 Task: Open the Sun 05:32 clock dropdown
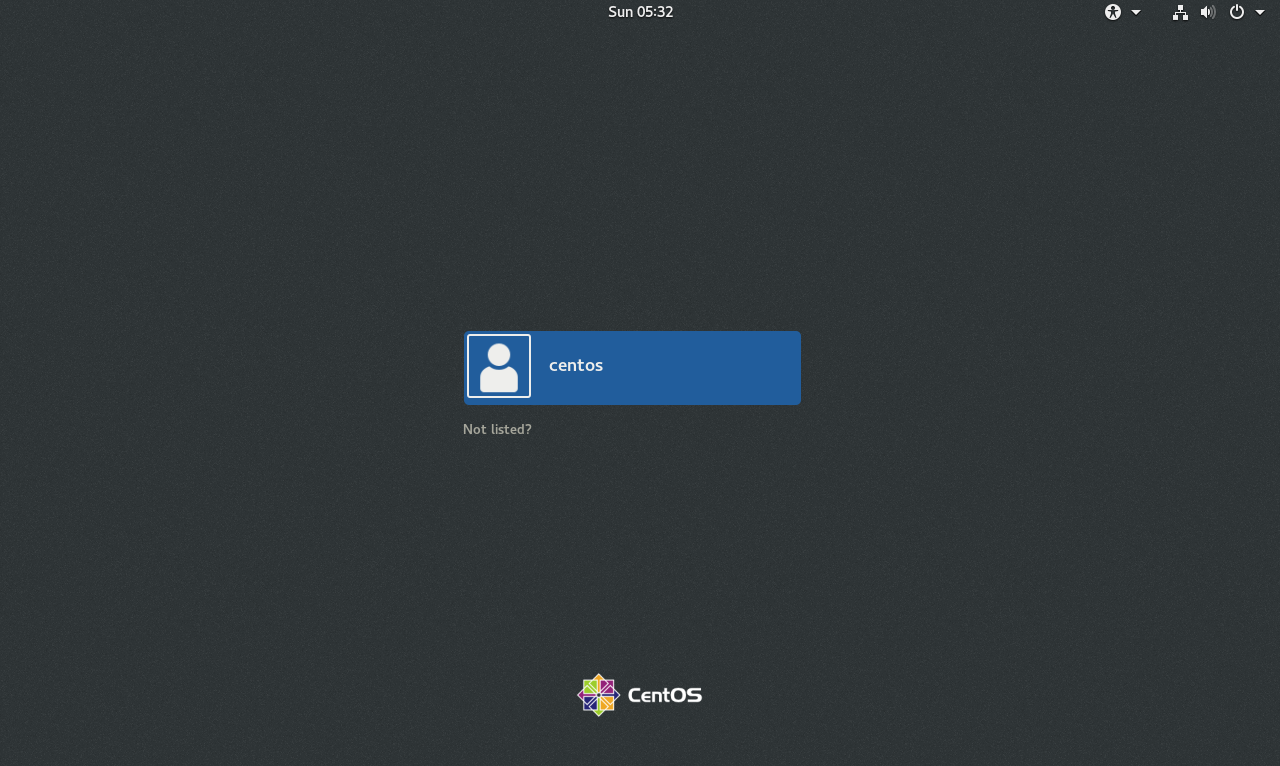[640, 12]
